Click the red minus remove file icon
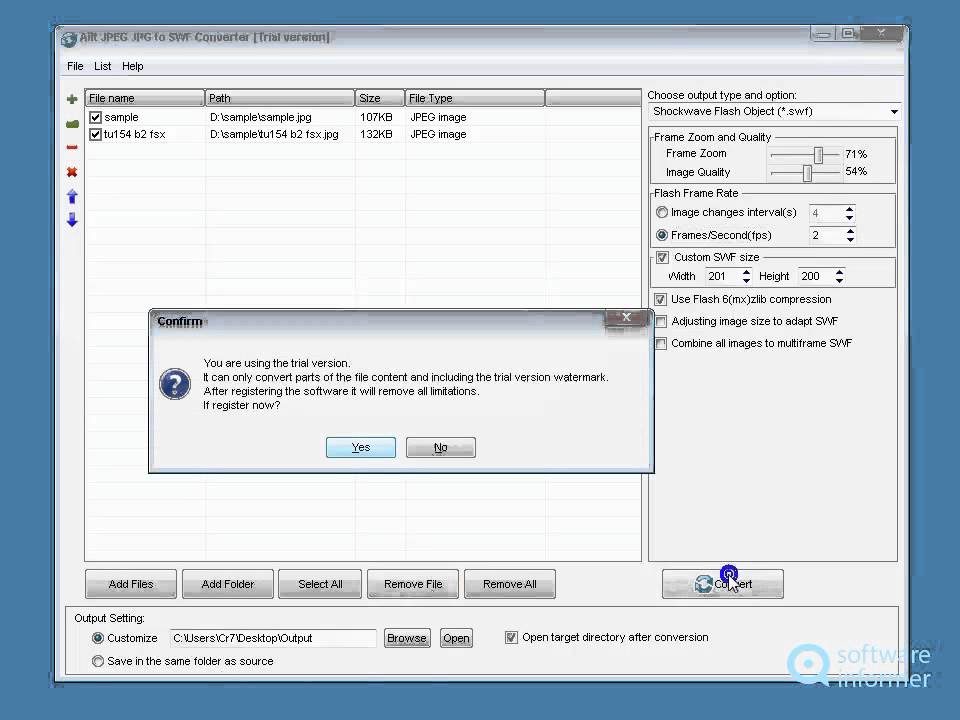Image resolution: width=960 pixels, height=720 pixels. [x=72, y=147]
